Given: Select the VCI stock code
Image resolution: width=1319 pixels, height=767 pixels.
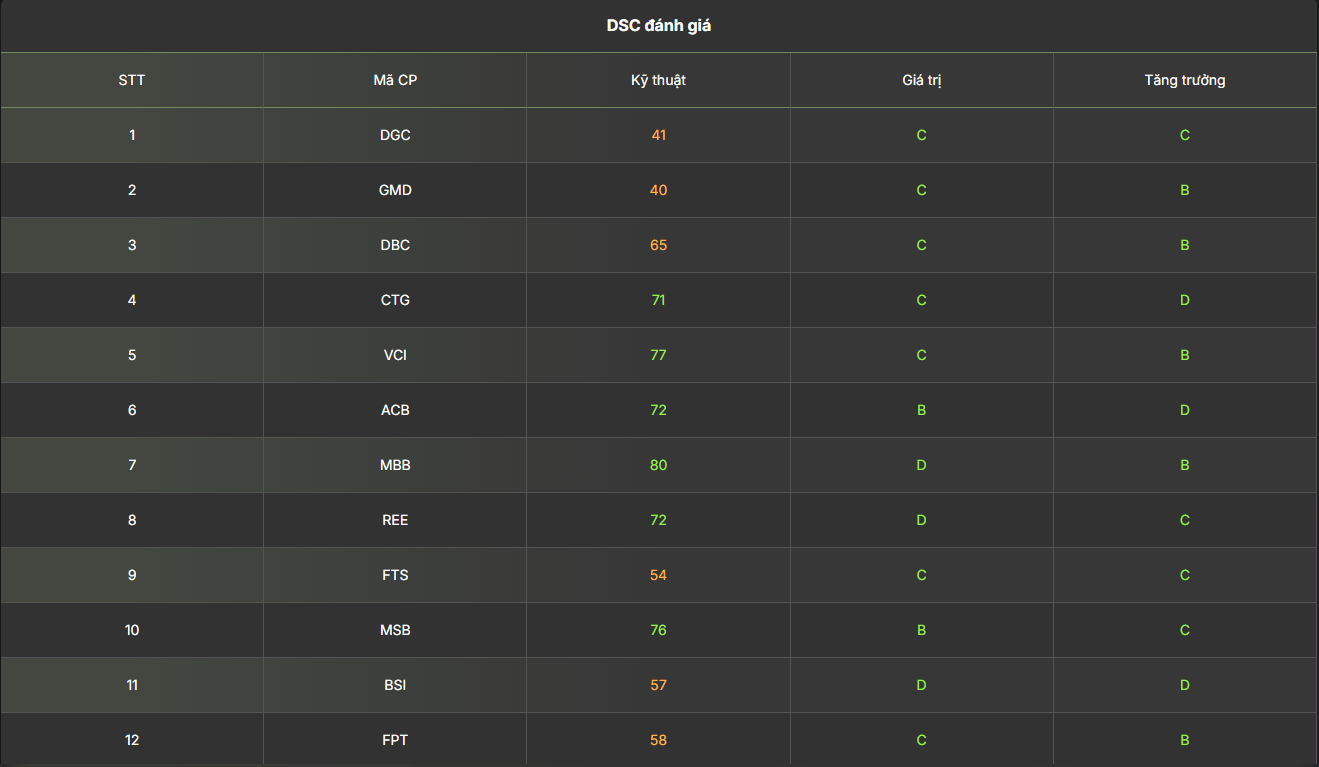Looking at the screenshot, I should tap(395, 355).
